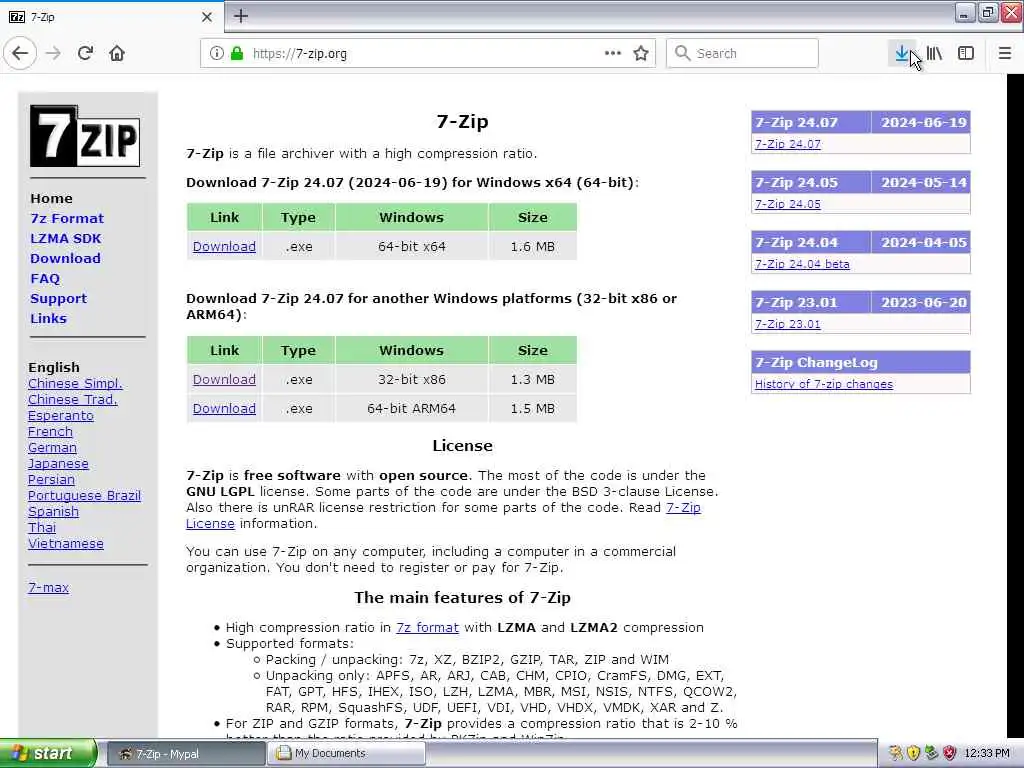Switch to My Documents taskbar window
1024x768 pixels.
point(347,754)
